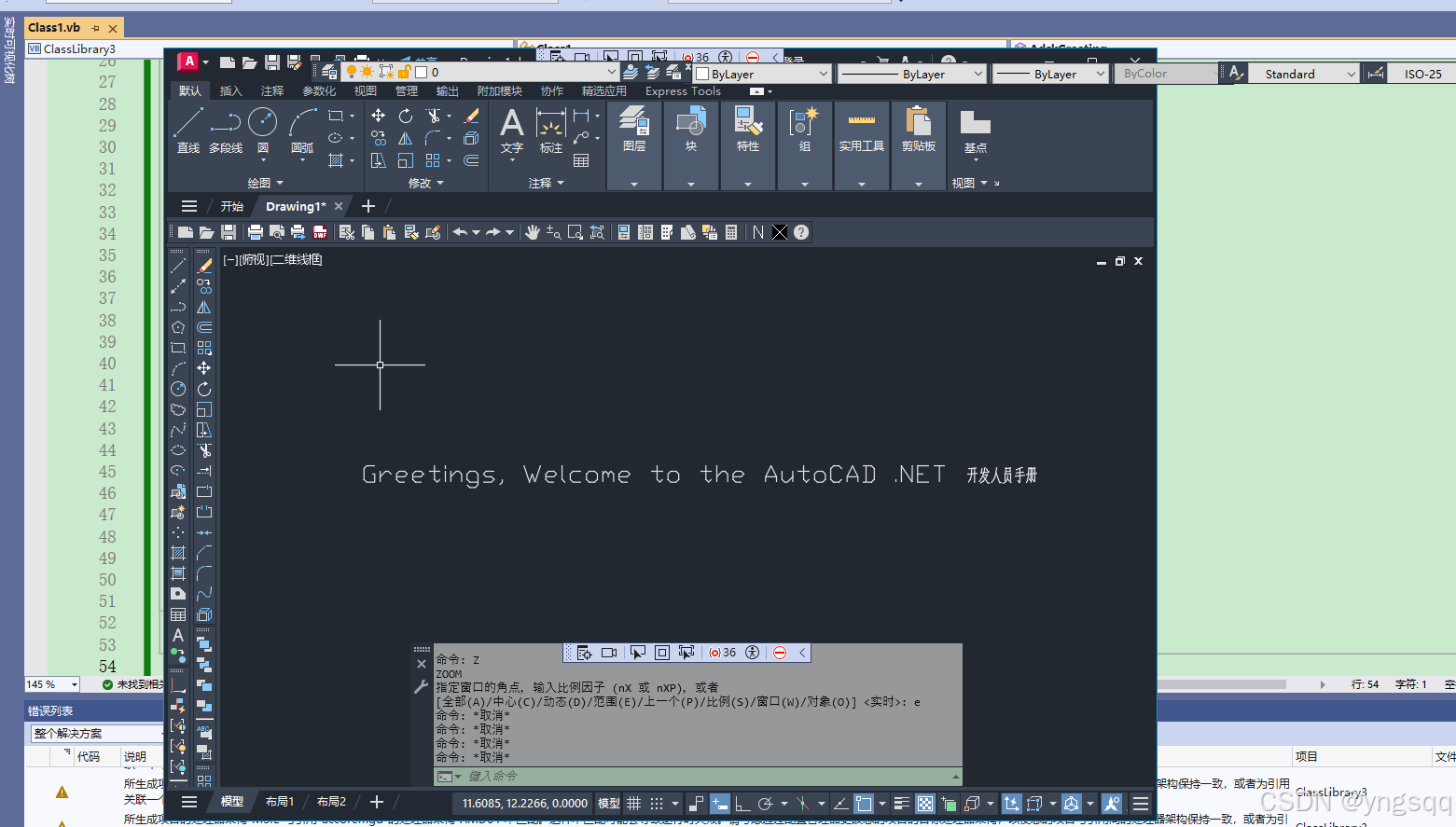Open the ISO-25 dimension style dropdown

pyautogui.click(x=1421, y=74)
